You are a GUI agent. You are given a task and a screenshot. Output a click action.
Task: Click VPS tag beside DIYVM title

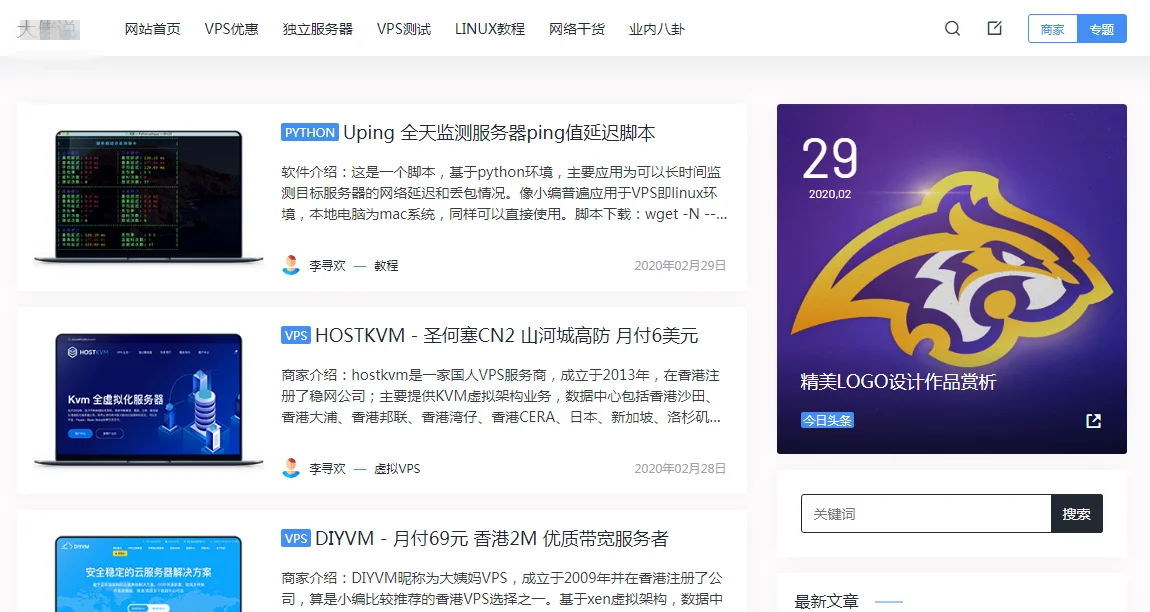point(296,539)
